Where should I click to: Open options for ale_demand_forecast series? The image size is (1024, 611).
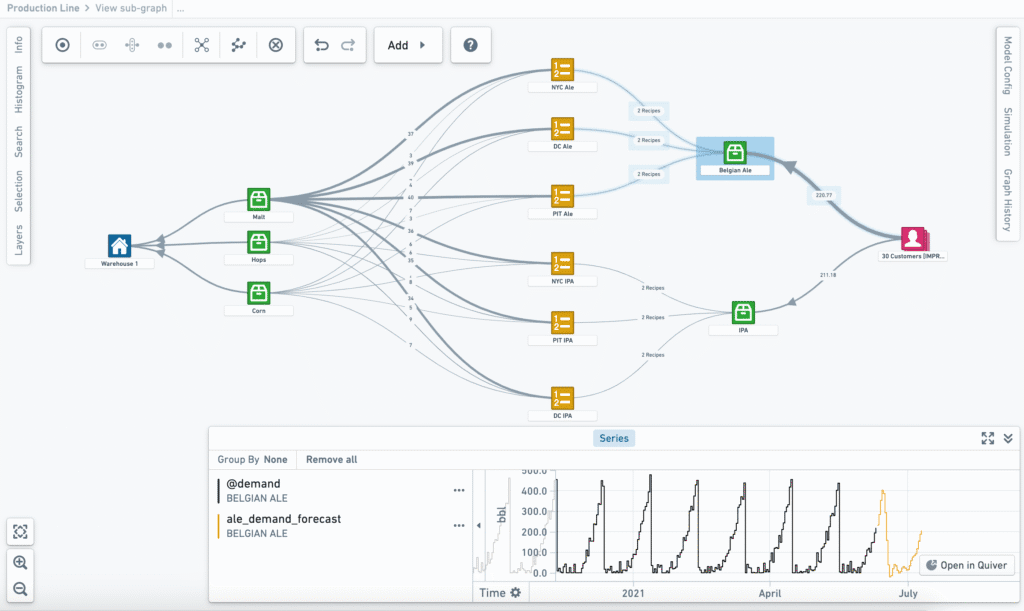pyautogui.click(x=459, y=525)
